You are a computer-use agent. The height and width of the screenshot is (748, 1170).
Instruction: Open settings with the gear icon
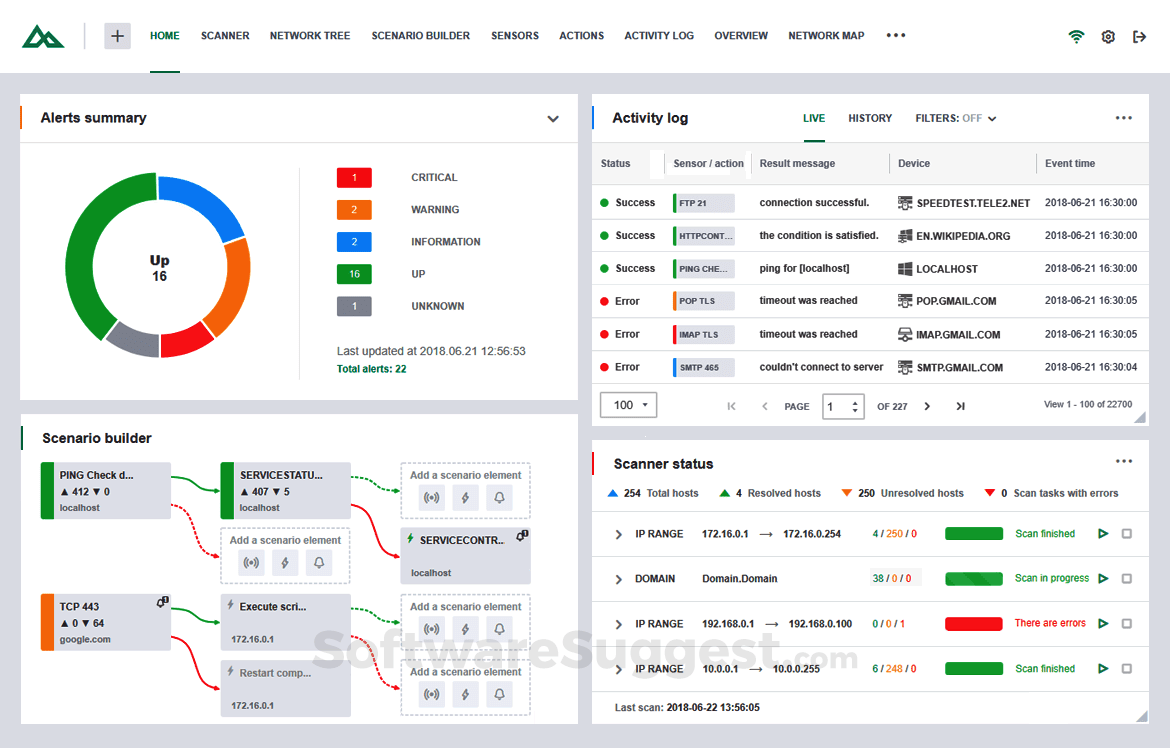point(1108,36)
